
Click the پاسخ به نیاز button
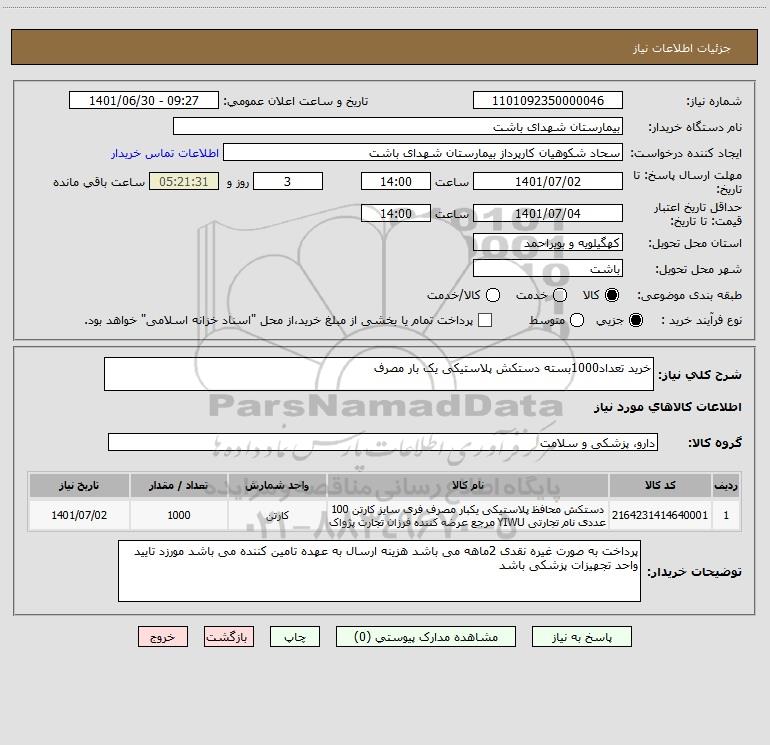click(x=582, y=637)
